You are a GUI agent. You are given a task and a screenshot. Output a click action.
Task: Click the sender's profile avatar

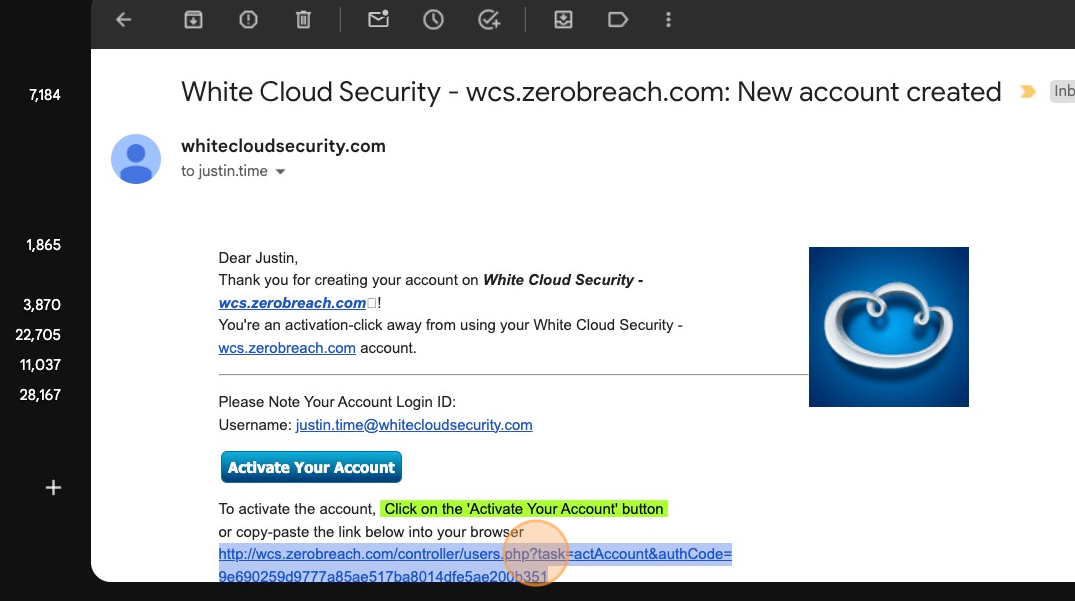tap(136, 159)
